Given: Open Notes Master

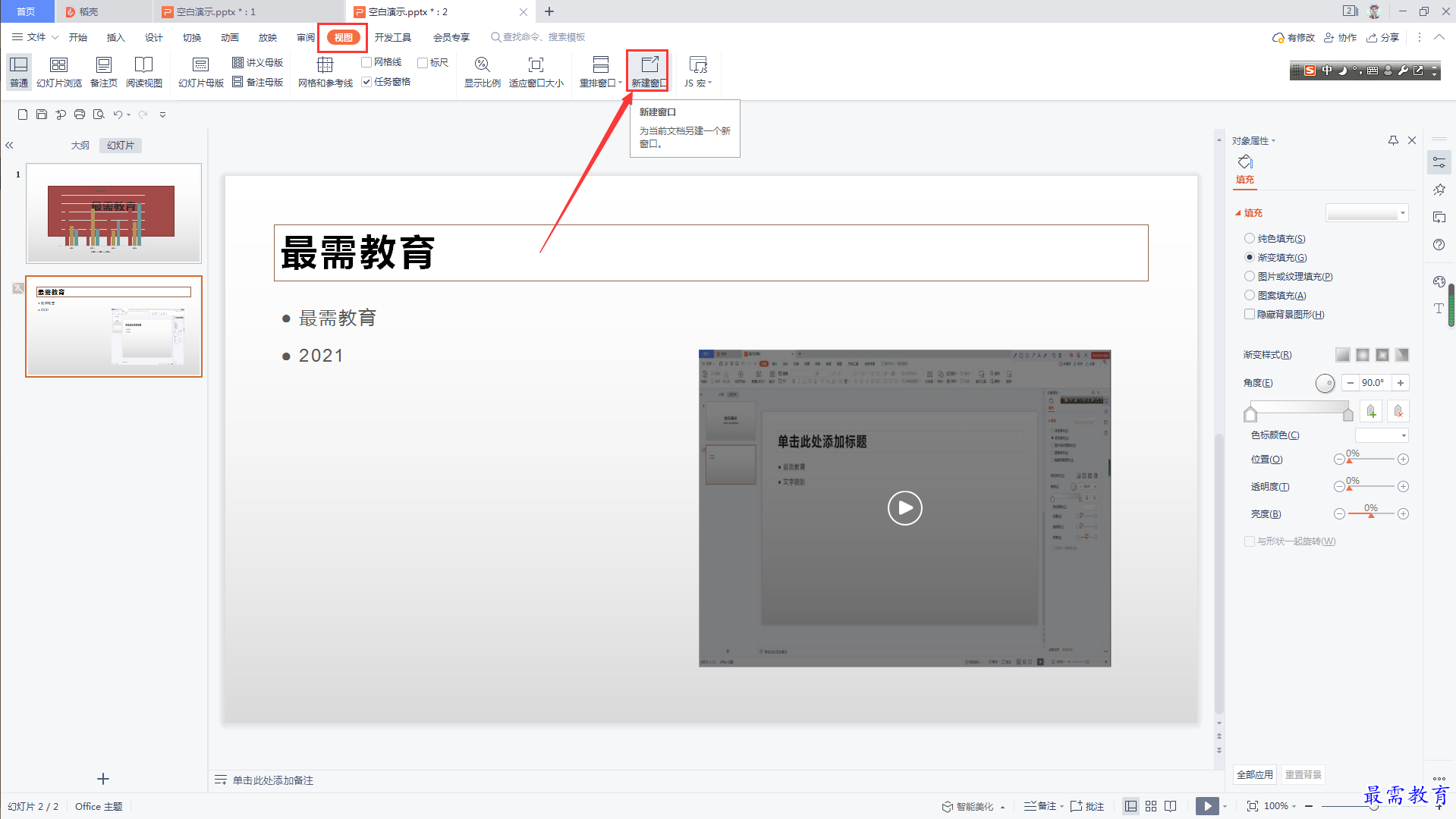Looking at the screenshot, I should 258,82.
